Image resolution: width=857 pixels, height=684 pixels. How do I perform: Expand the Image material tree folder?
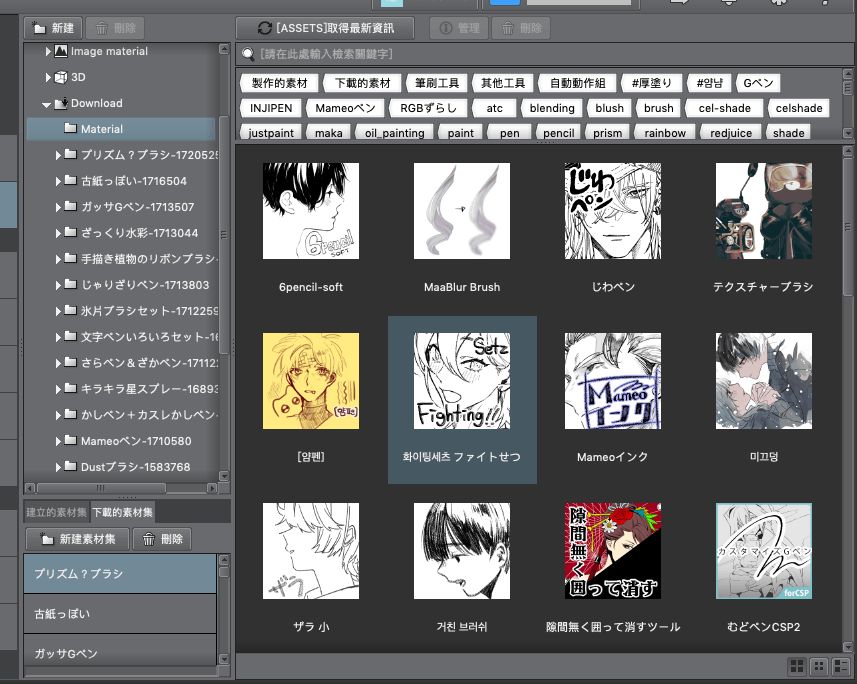pyautogui.click(x=48, y=51)
